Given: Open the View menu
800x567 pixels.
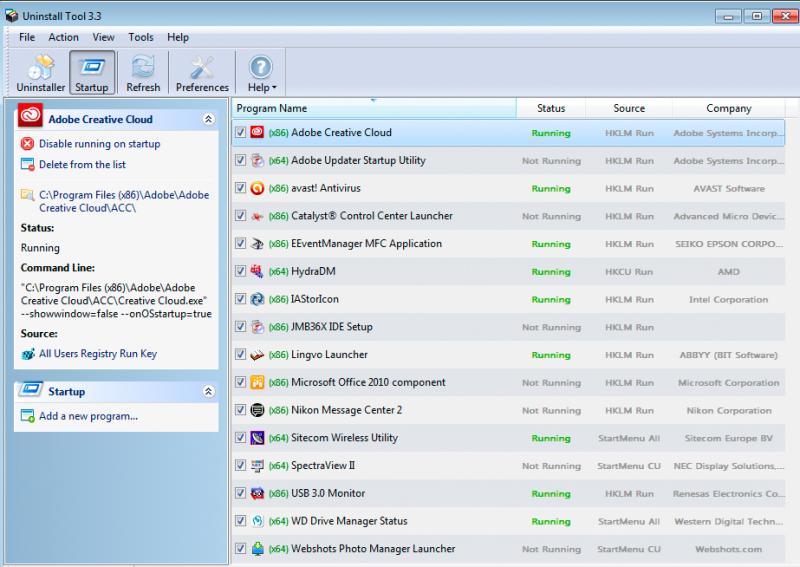Looking at the screenshot, I should 104,37.
